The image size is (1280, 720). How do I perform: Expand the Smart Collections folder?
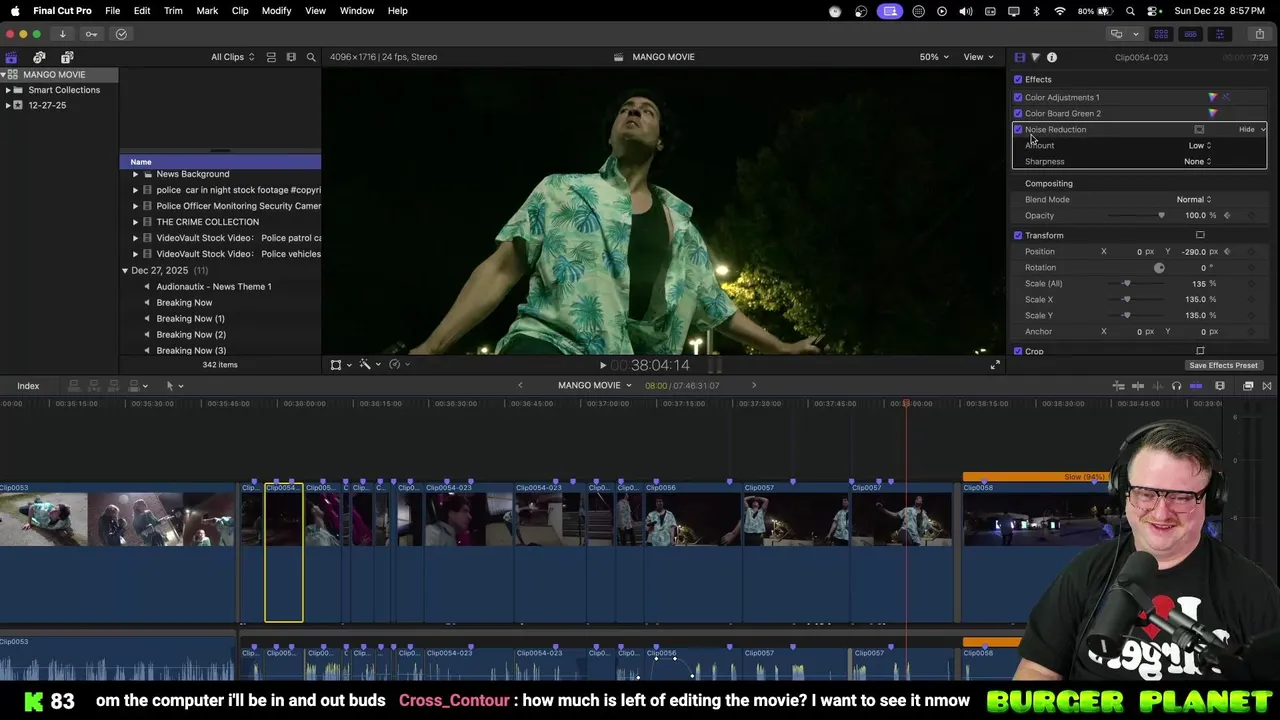coord(8,90)
